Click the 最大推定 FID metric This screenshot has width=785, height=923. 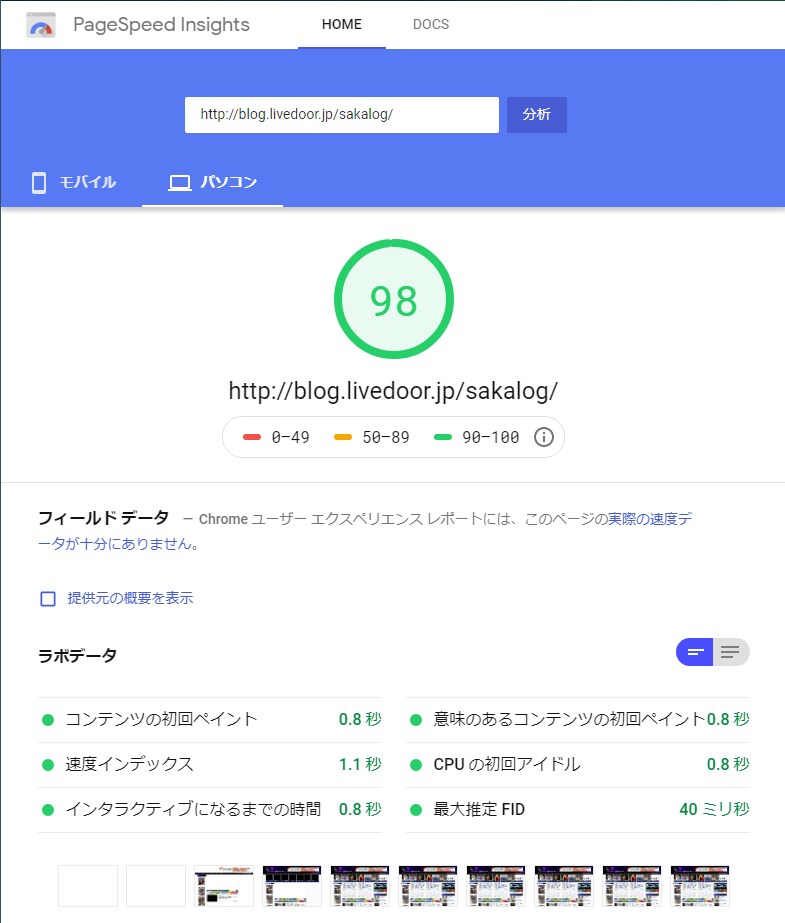tap(578, 809)
